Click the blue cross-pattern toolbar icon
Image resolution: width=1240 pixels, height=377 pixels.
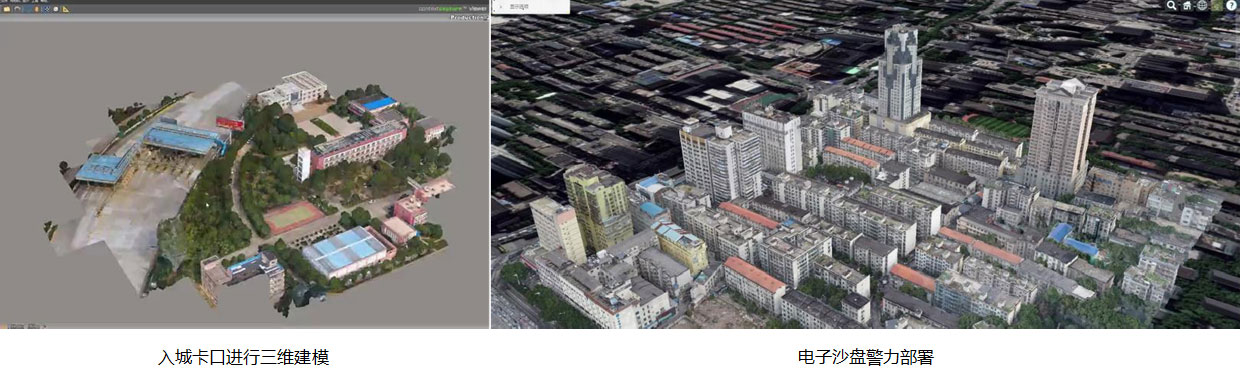(46, 9)
